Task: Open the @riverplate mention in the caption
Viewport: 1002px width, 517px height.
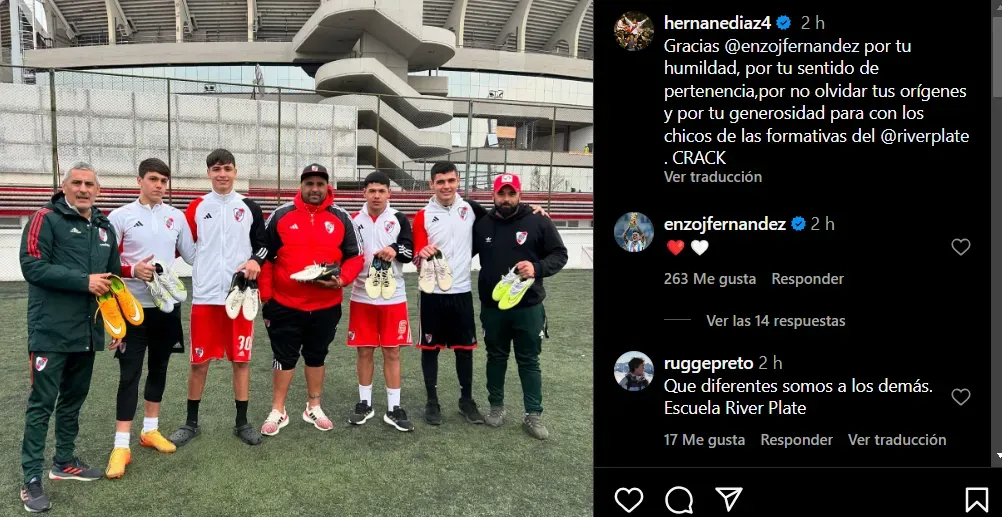Action: click(927, 136)
